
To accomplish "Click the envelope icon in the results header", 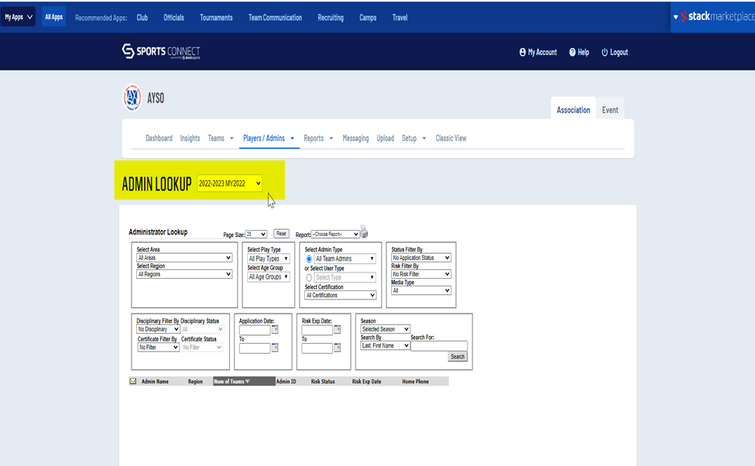I will click(133, 381).
